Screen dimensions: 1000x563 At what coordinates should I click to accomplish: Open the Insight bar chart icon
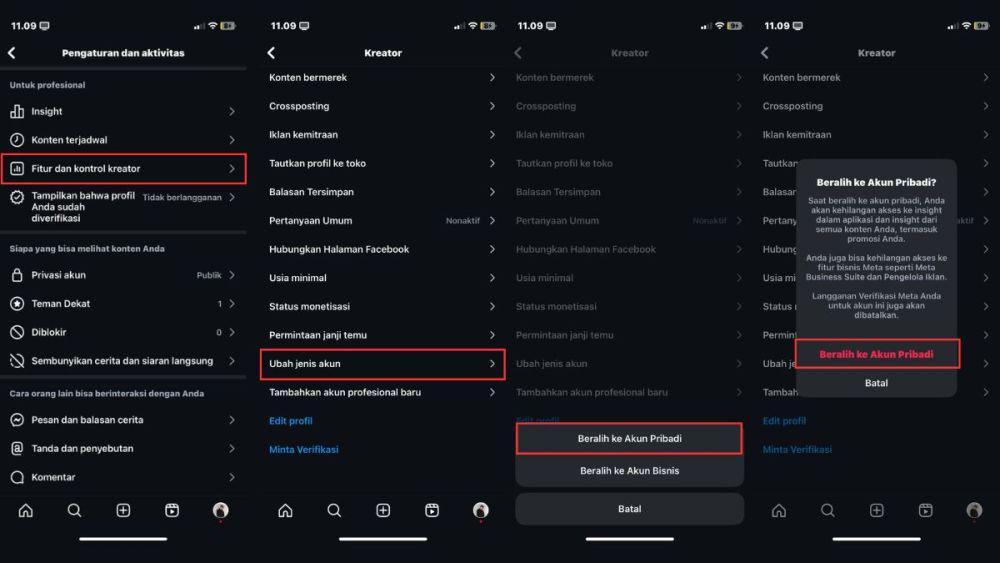tap(17, 112)
